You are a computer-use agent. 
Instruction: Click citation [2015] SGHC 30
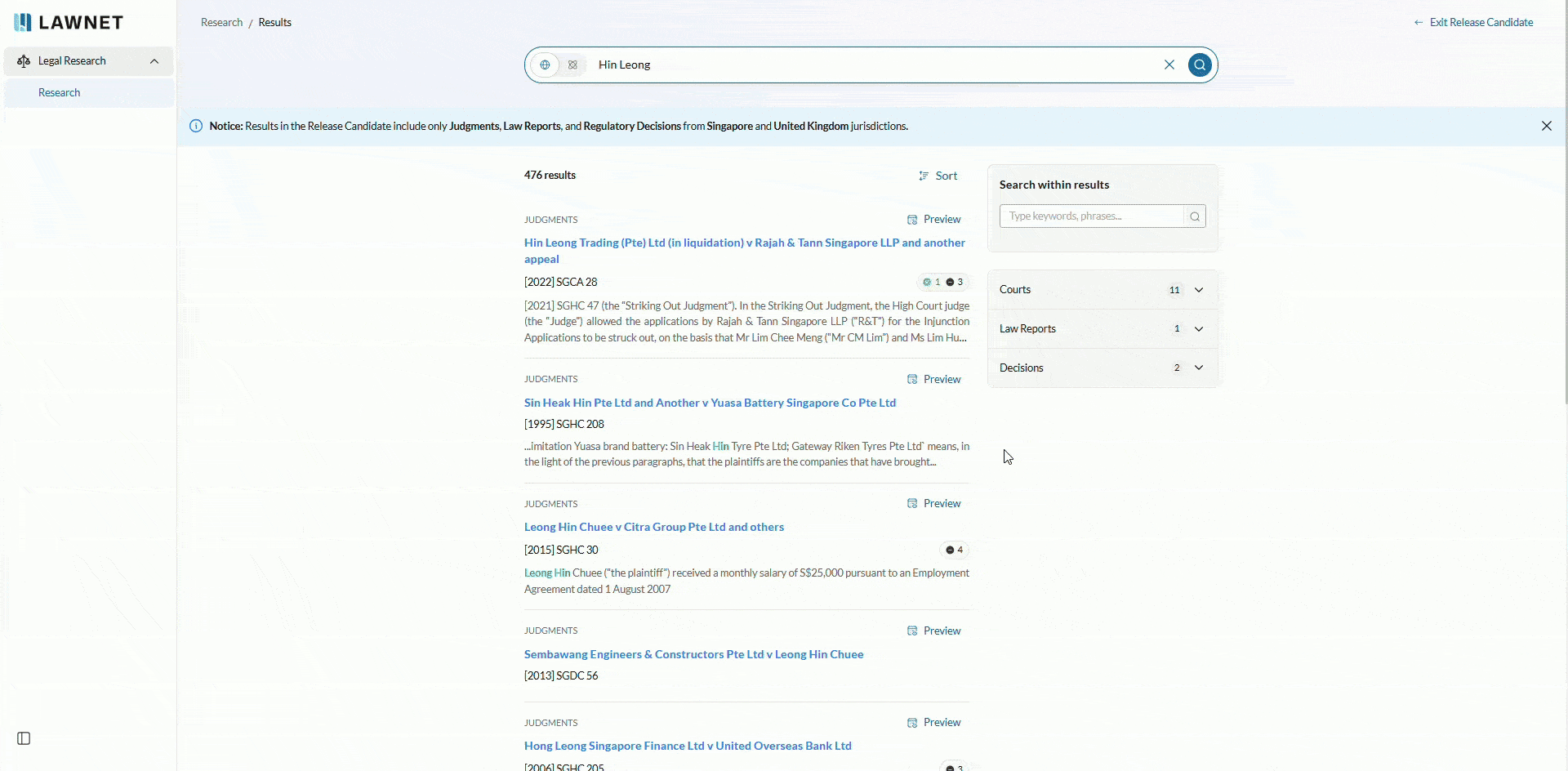click(x=561, y=550)
